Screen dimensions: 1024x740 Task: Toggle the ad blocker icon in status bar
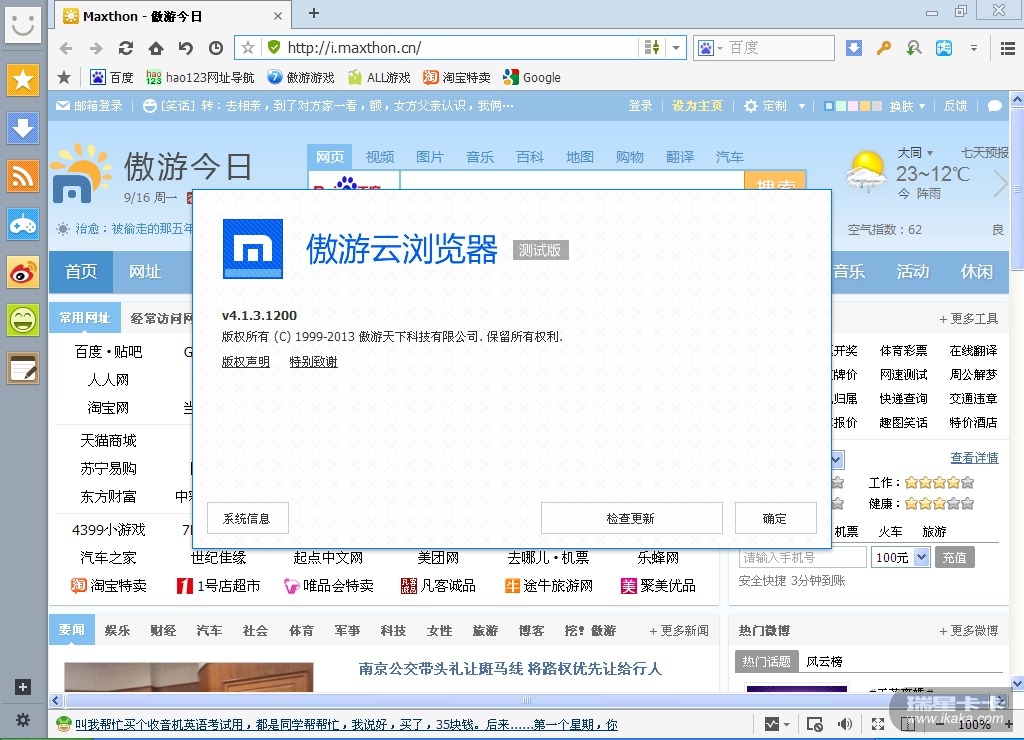pos(815,724)
